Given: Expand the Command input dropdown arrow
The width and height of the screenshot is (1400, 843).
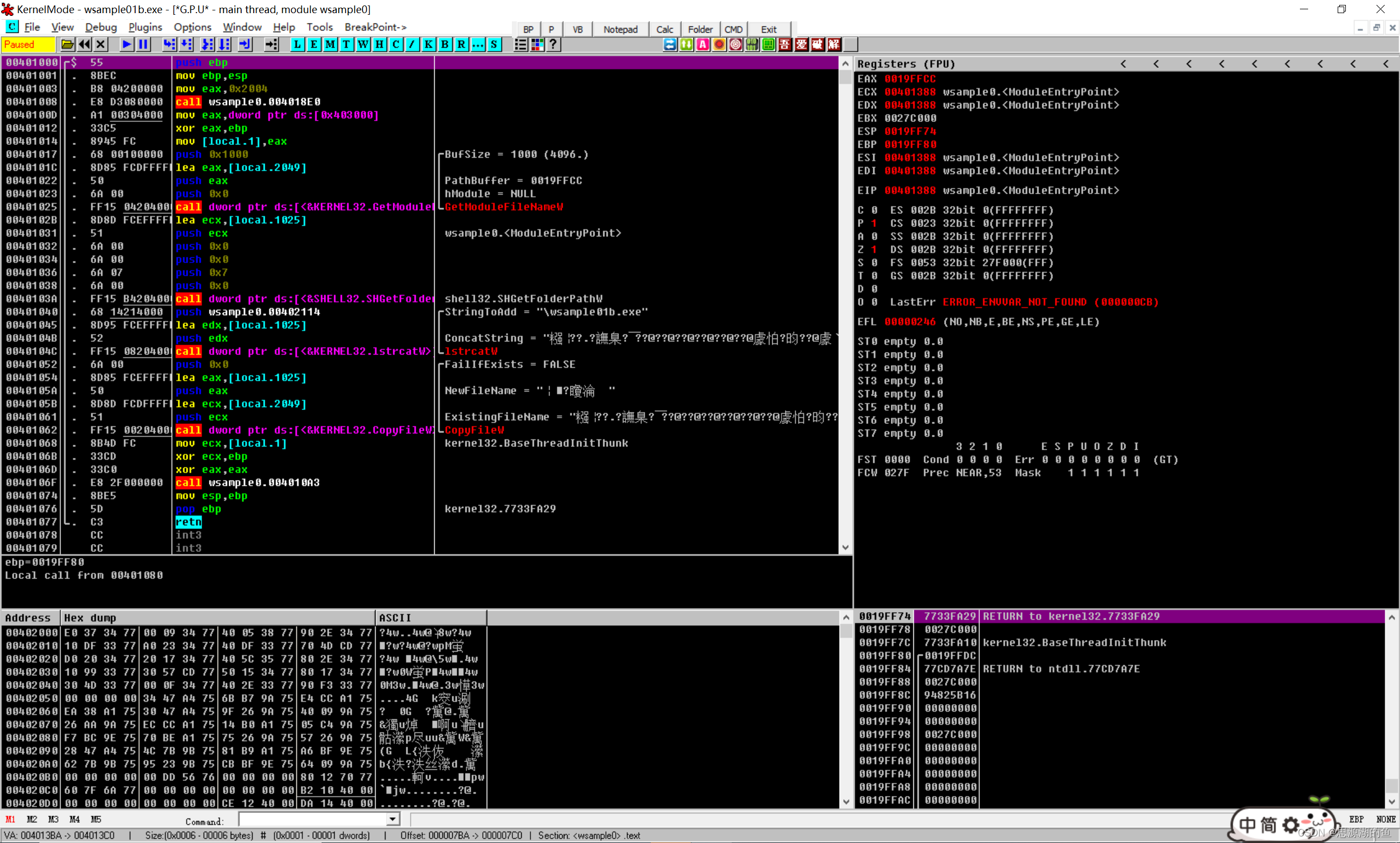Looking at the screenshot, I should [x=392, y=819].
